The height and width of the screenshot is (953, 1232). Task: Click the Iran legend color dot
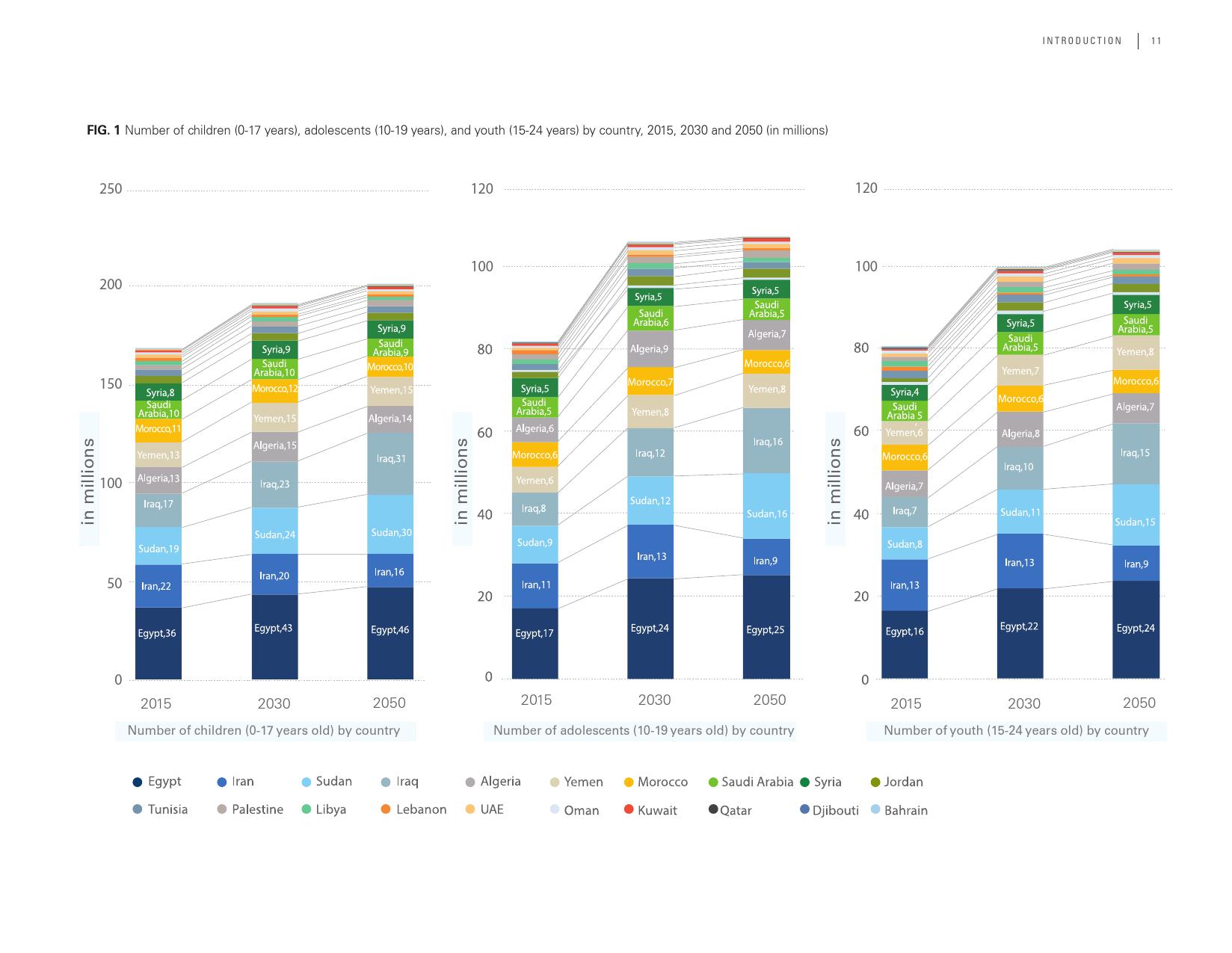click(x=221, y=782)
